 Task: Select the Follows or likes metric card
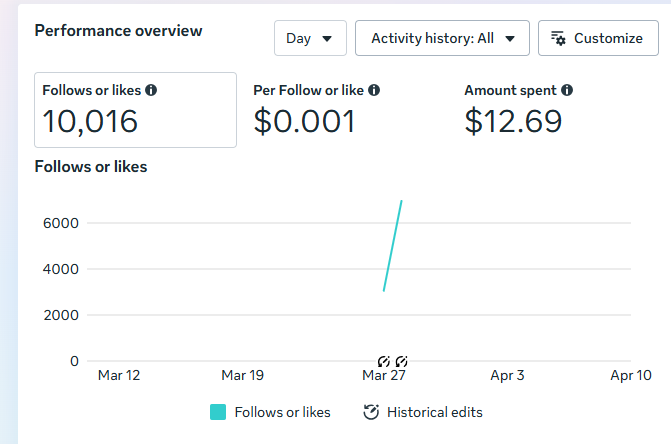(x=135, y=110)
